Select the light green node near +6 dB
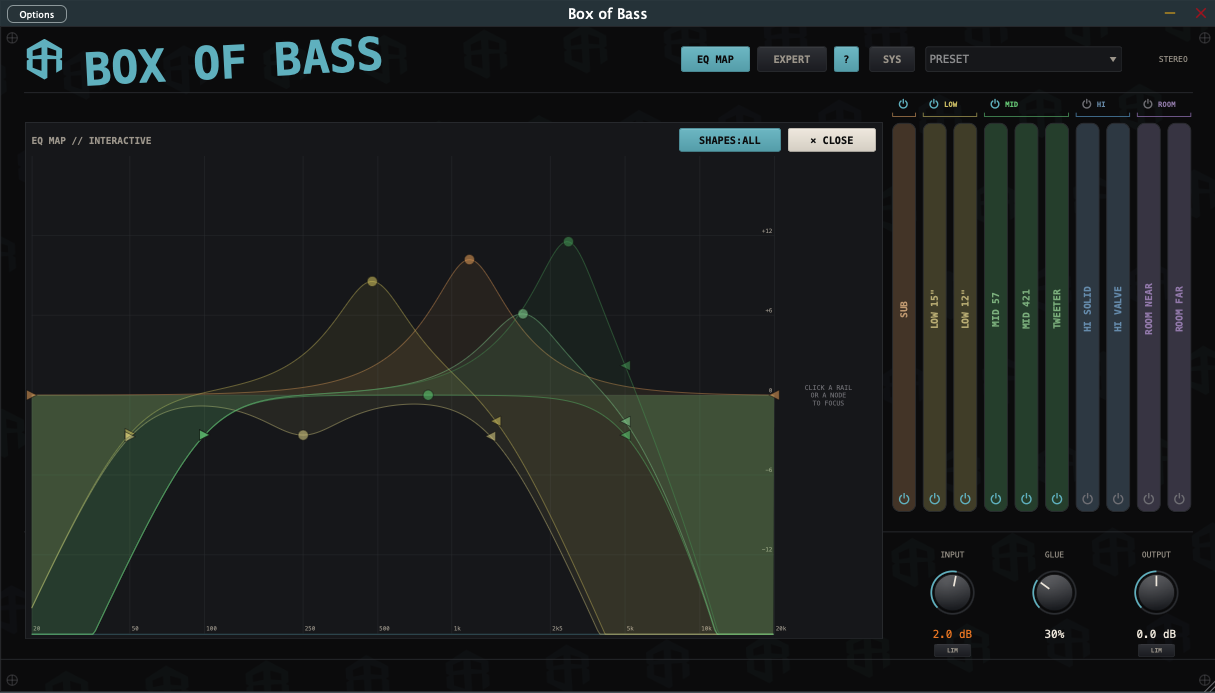The height and width of the screenshot is (693, 1215). point(522,314)
